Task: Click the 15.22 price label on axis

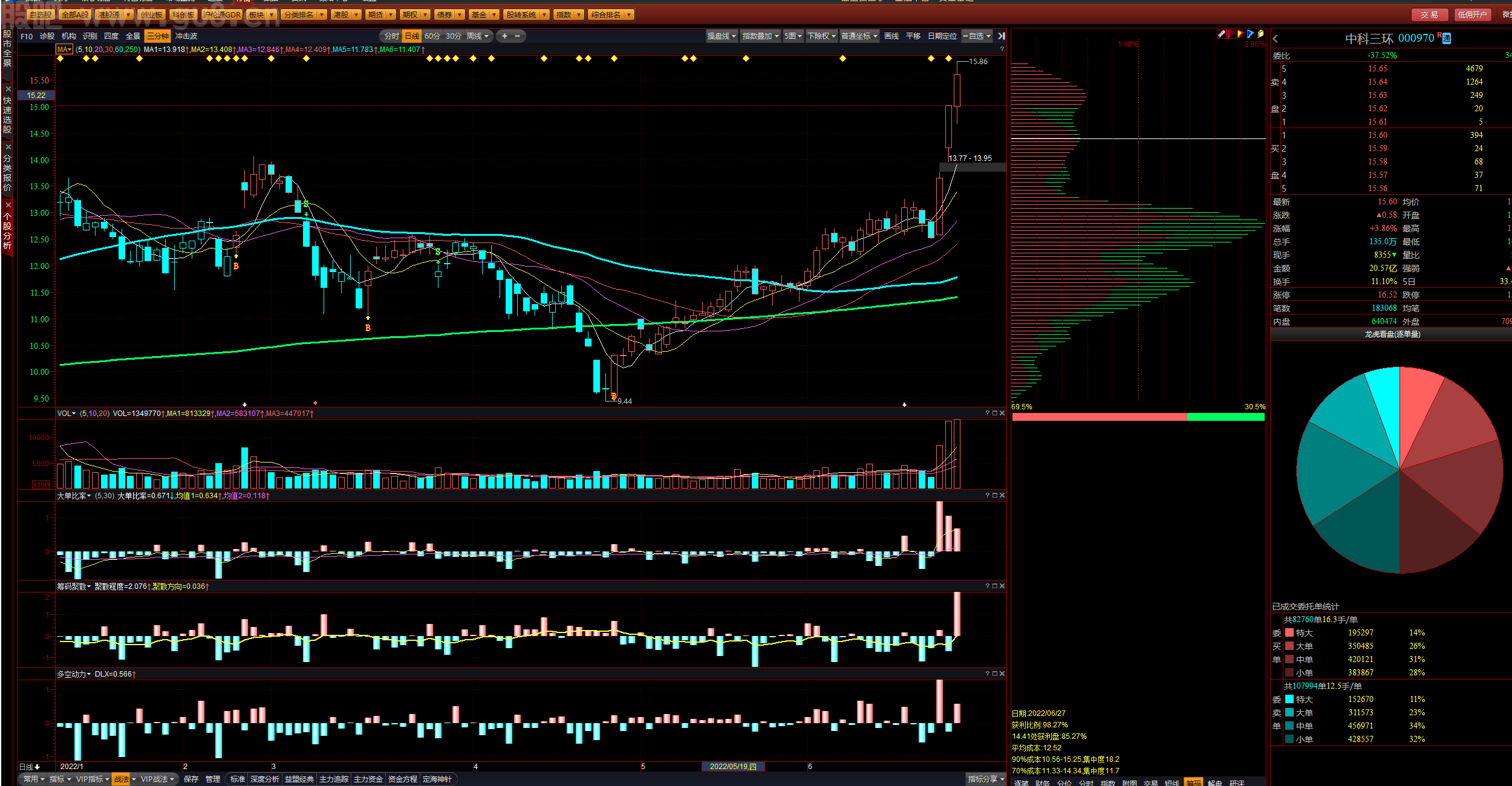Action: pos(36,96)
